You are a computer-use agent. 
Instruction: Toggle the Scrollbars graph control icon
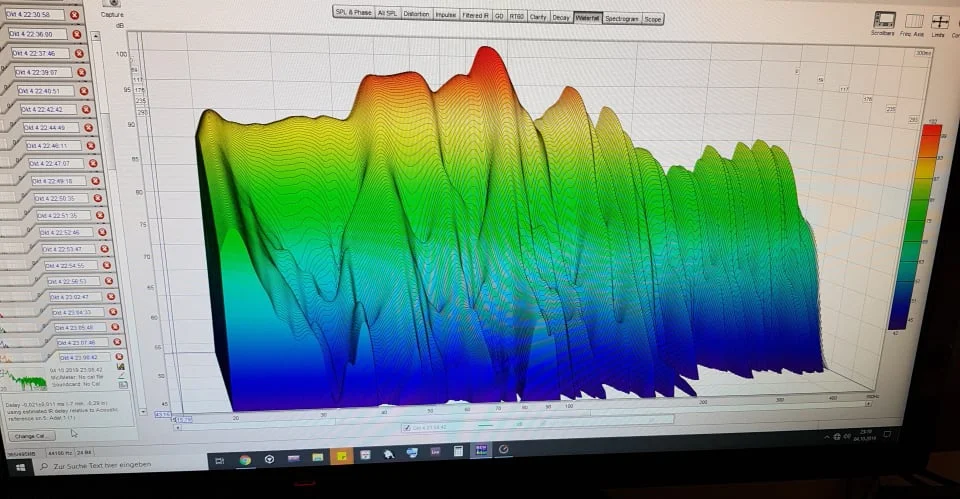884,20
